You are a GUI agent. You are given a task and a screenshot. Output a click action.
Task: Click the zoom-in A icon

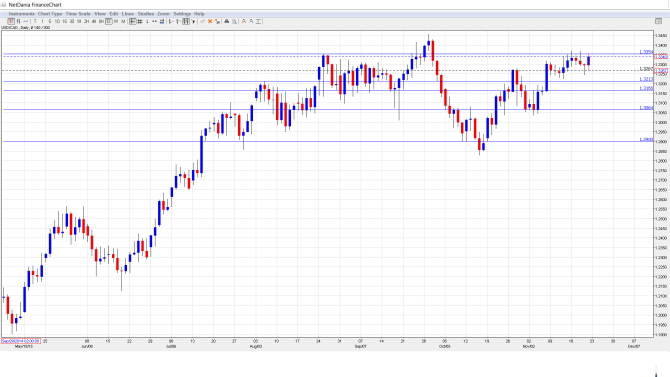[244, 21]
